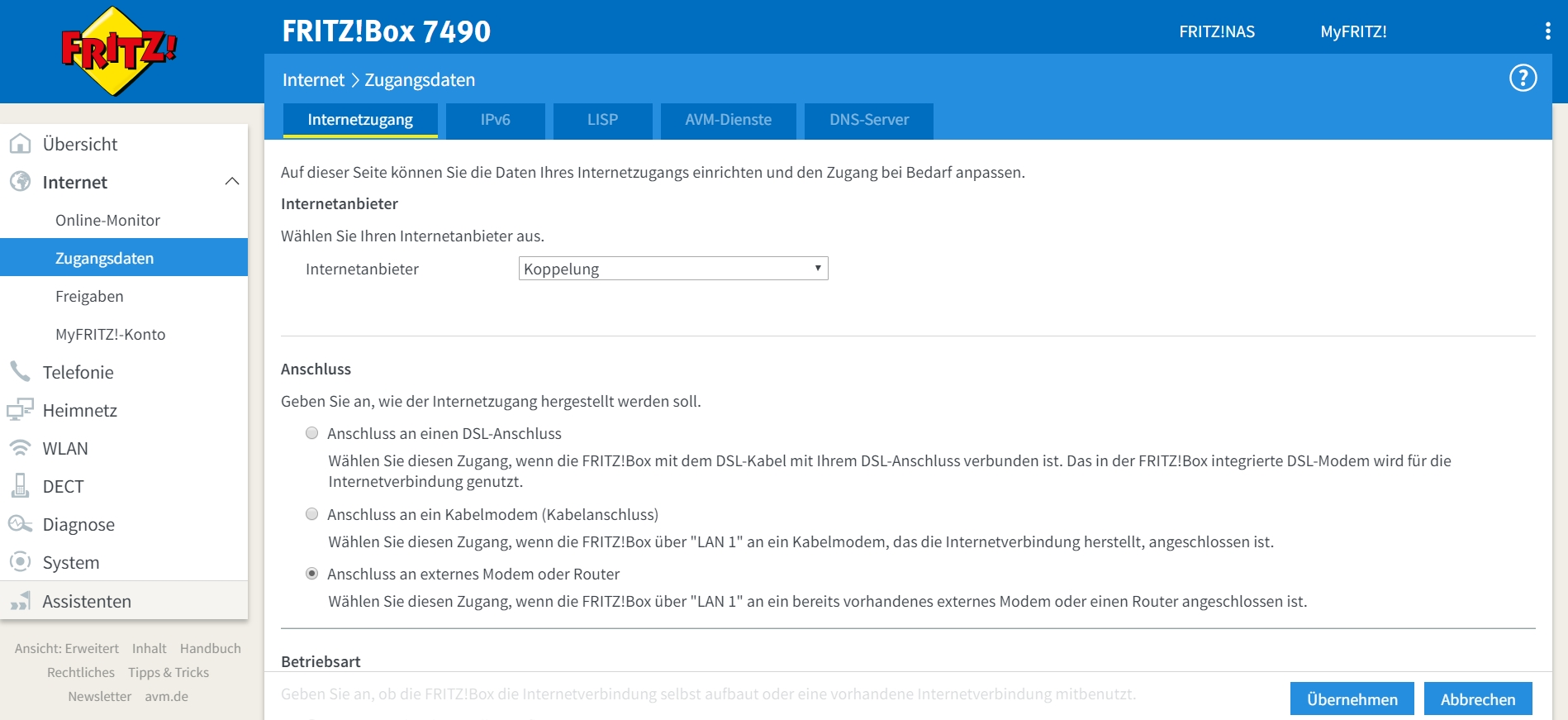
Task: Click the Übersicht house icon
Action: 20,144
